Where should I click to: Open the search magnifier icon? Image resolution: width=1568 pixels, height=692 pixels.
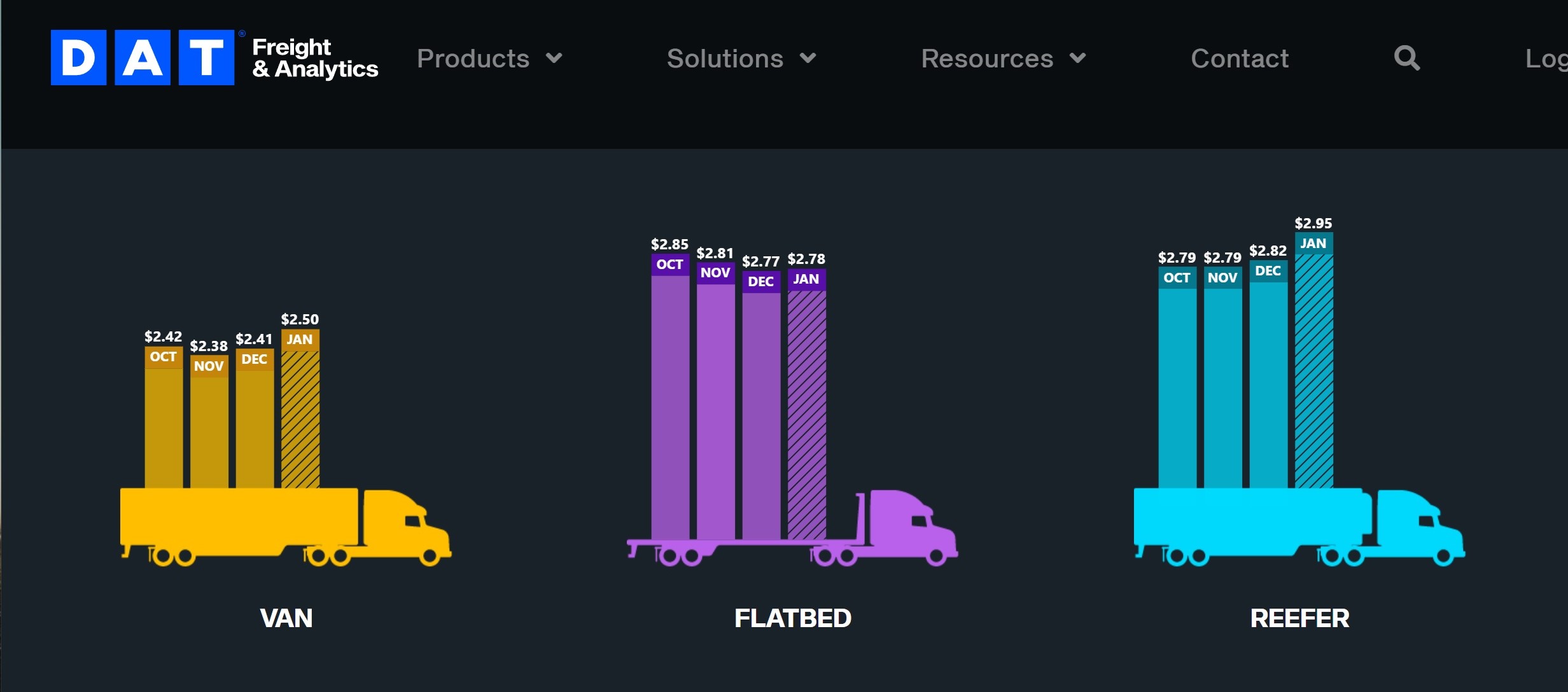1406,58
